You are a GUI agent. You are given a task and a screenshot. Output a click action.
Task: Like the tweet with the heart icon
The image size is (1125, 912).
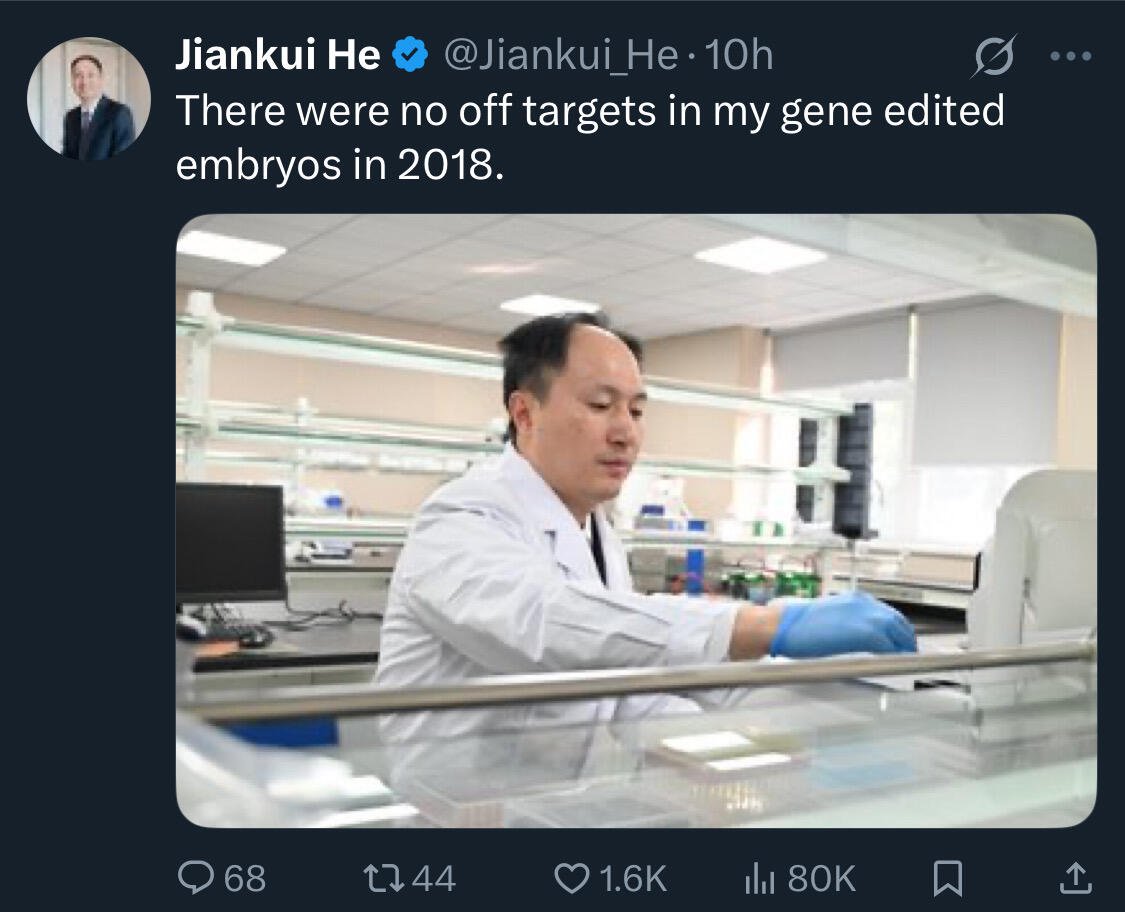(x=571, y=878)
